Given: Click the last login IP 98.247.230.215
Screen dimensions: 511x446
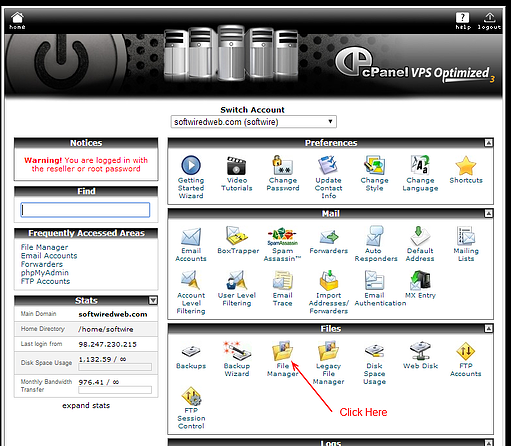Looking at the screenshot, I should click(107, 344).
